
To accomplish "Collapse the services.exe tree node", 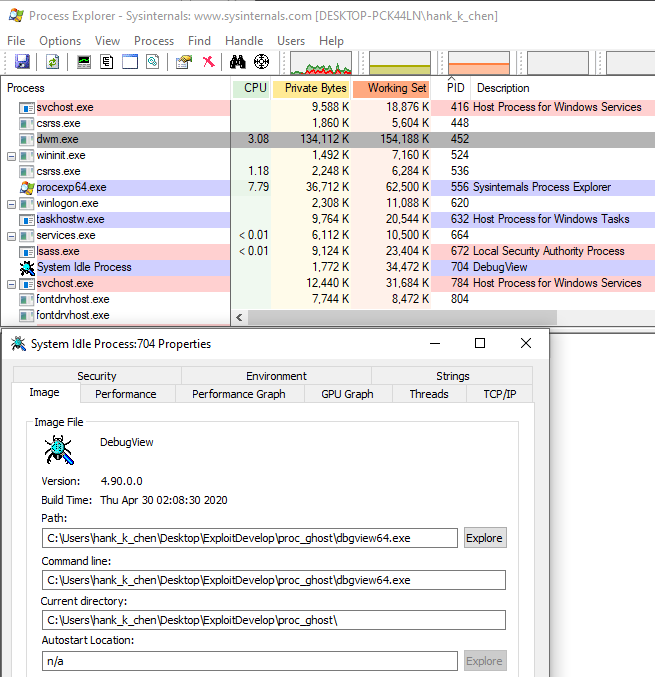I will (x=12, y=236).
